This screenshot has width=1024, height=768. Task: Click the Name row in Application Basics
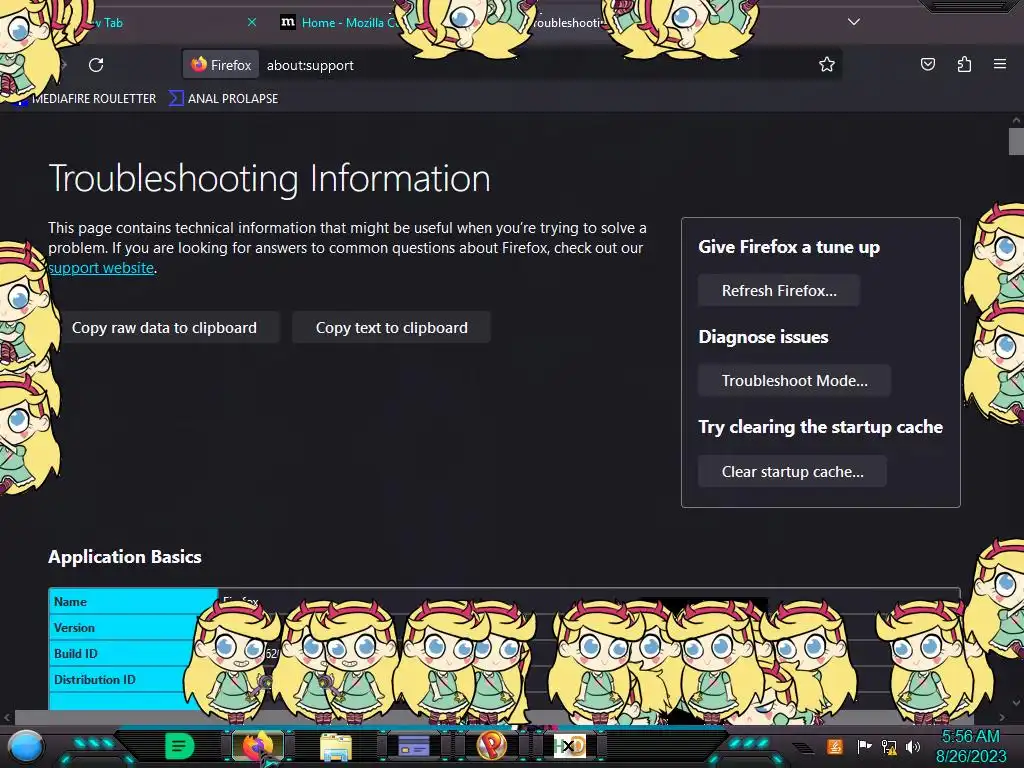click(504, 601)
